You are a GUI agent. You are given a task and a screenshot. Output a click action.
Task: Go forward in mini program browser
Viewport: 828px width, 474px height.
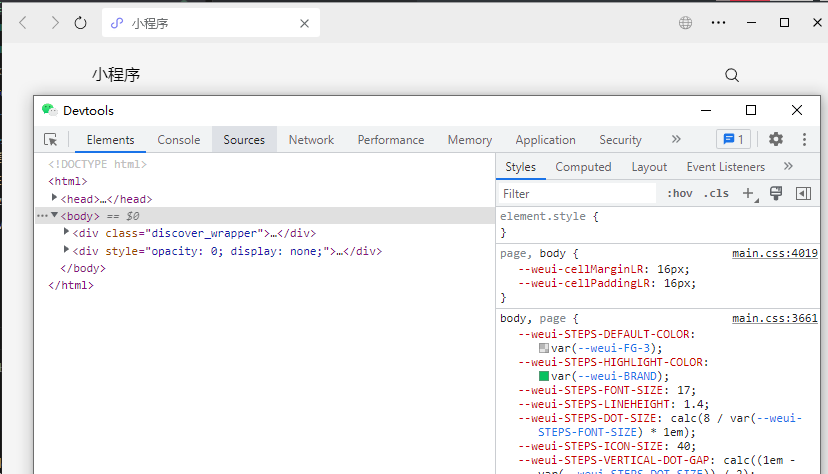(54, 23)
